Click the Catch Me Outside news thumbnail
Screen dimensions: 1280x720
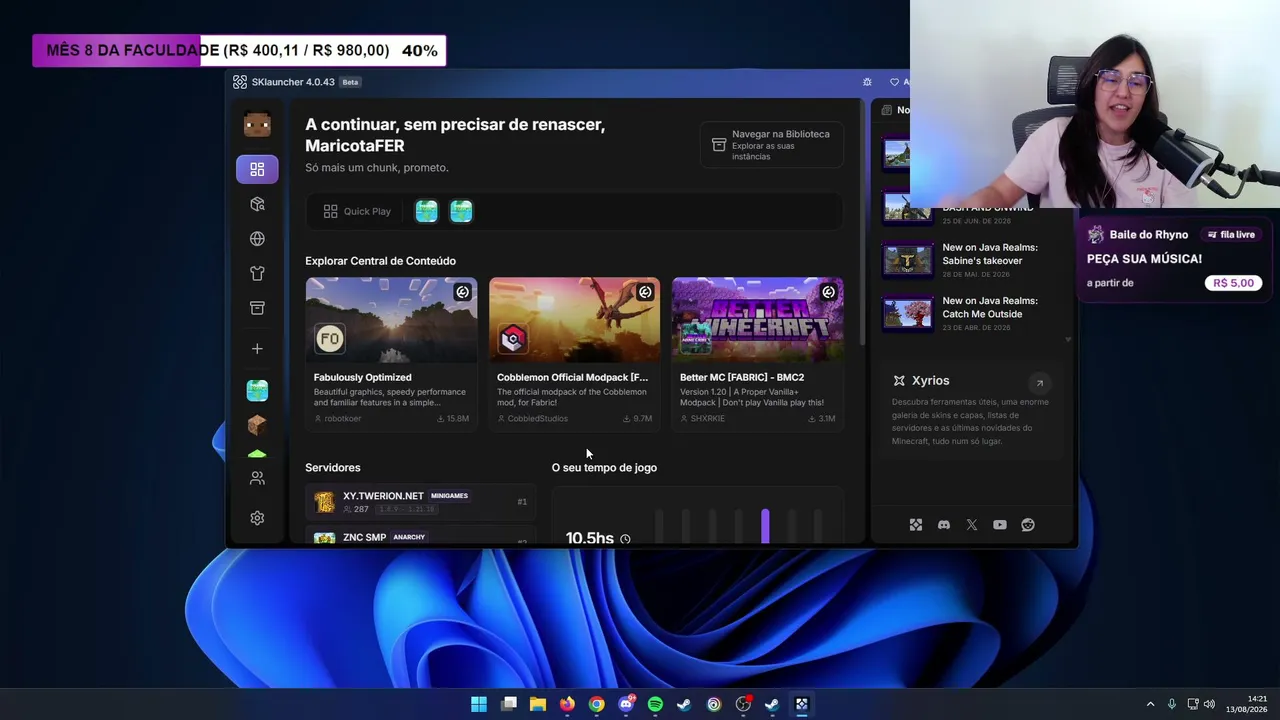click(x=908, y=313)
